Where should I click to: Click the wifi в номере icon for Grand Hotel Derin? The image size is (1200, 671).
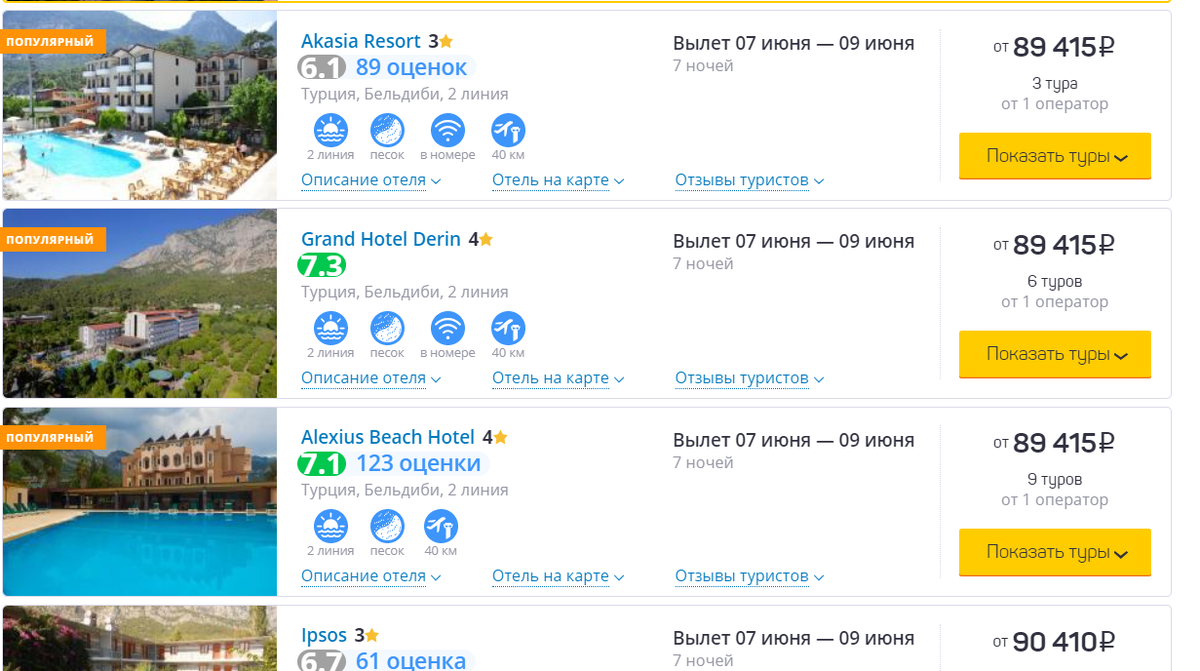[448, 329]
